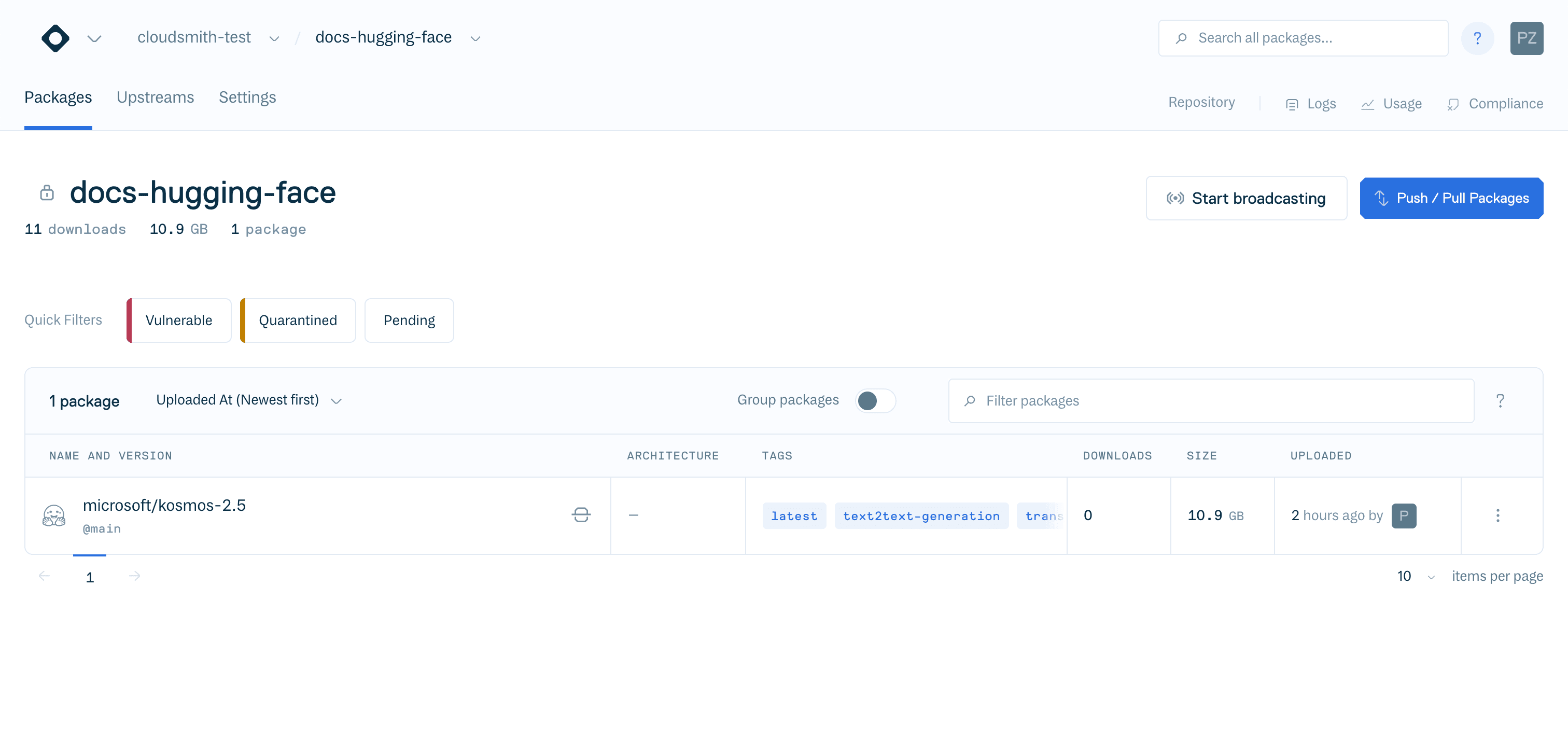Click Start broadcasting button
The width and height of the screenshot is (1568, 753).
1245,198
